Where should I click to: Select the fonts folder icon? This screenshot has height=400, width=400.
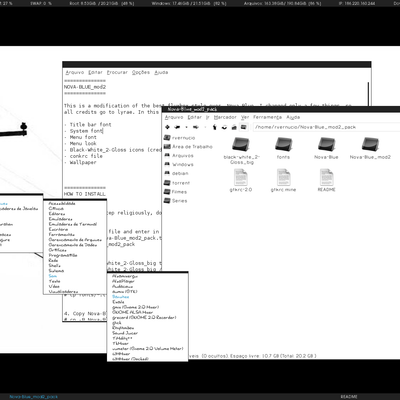tap(283, 145)
